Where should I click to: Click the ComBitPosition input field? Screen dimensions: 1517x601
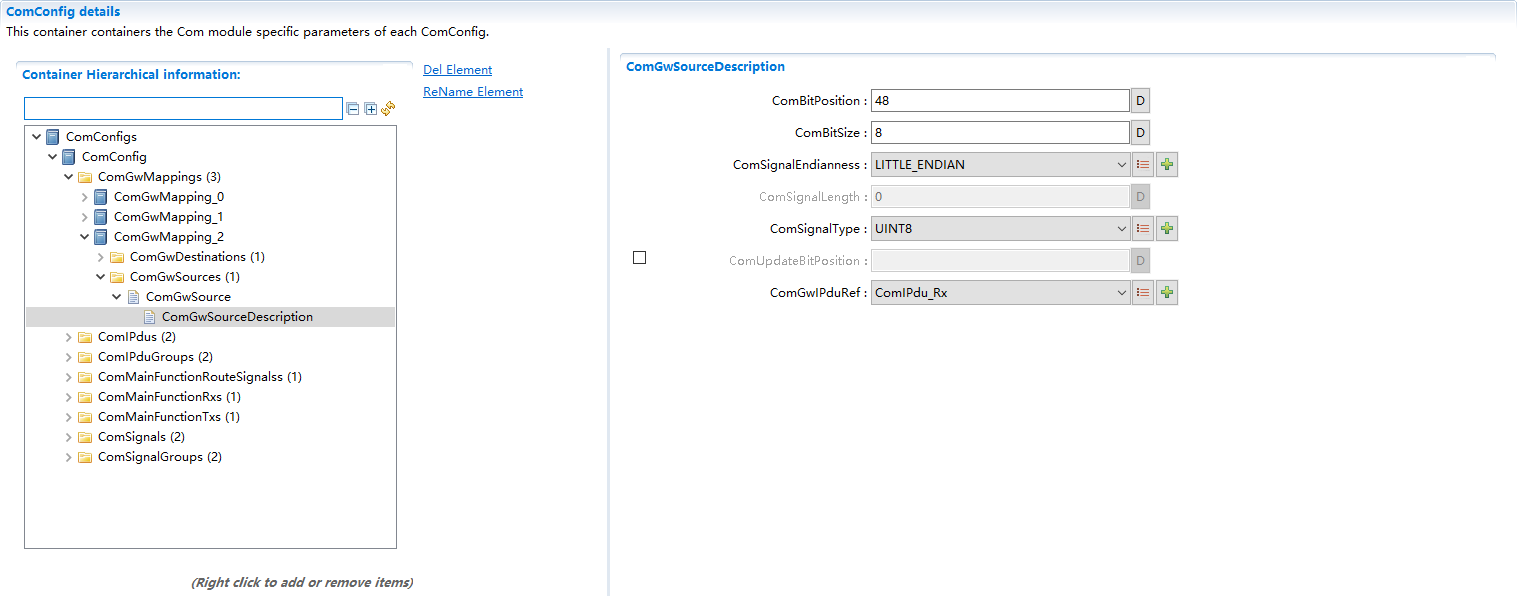[999, 101]
